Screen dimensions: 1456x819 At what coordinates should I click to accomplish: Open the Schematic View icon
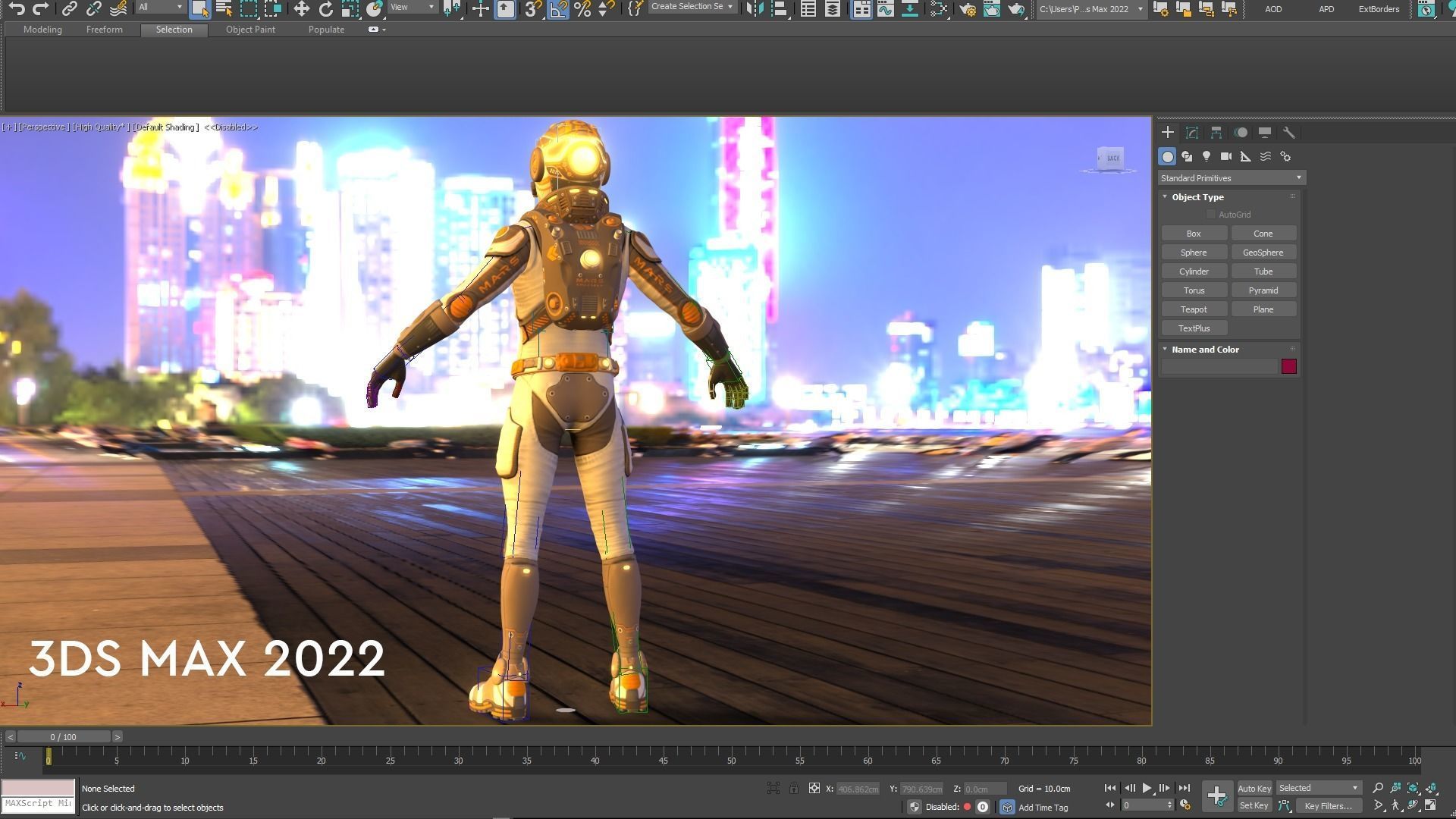click(909, 9)
